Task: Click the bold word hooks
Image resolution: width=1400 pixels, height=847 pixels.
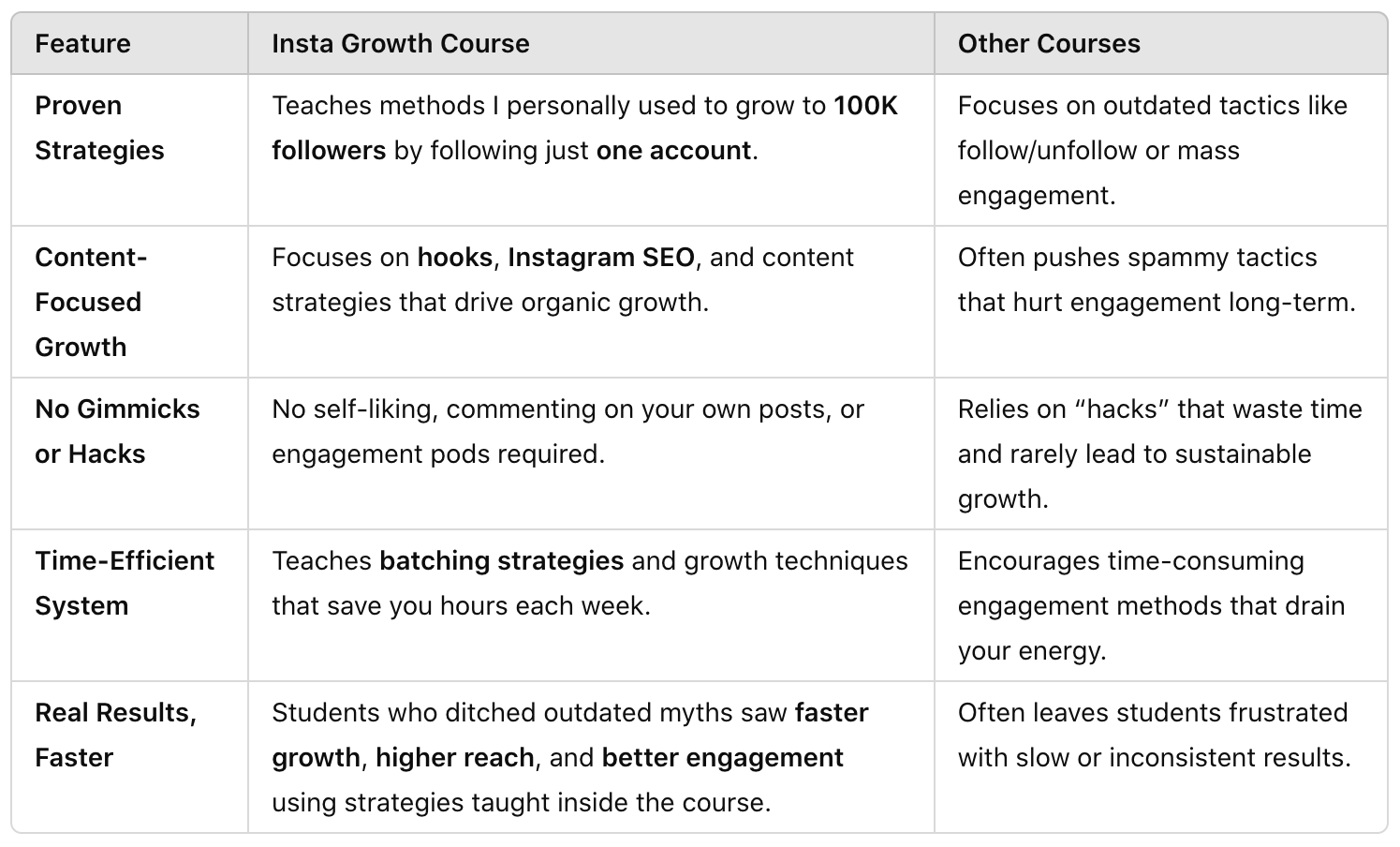Action: coord(455,258)
